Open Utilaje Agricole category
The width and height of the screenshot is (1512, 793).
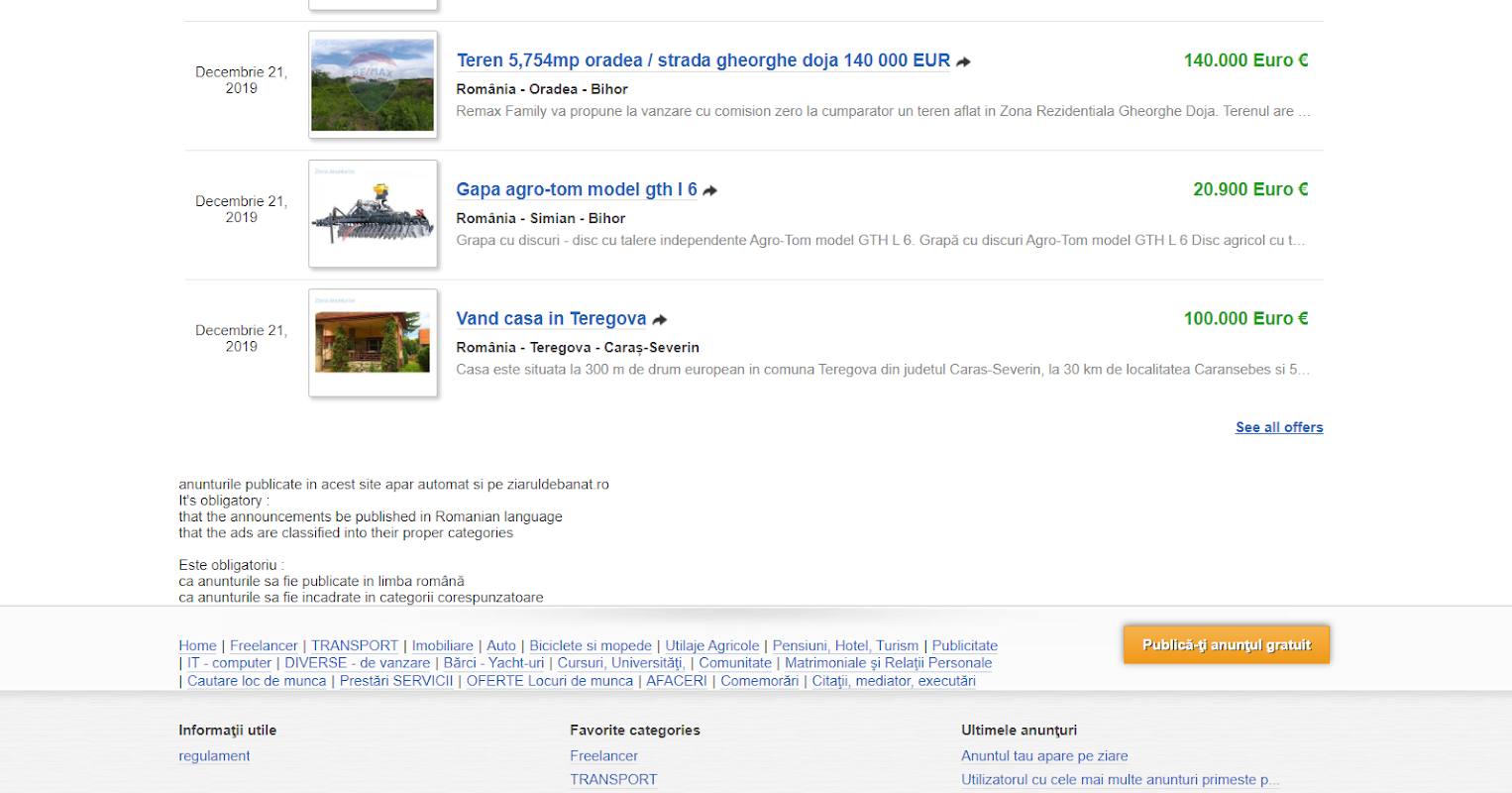pyautogui.click(x=712, y=645)
